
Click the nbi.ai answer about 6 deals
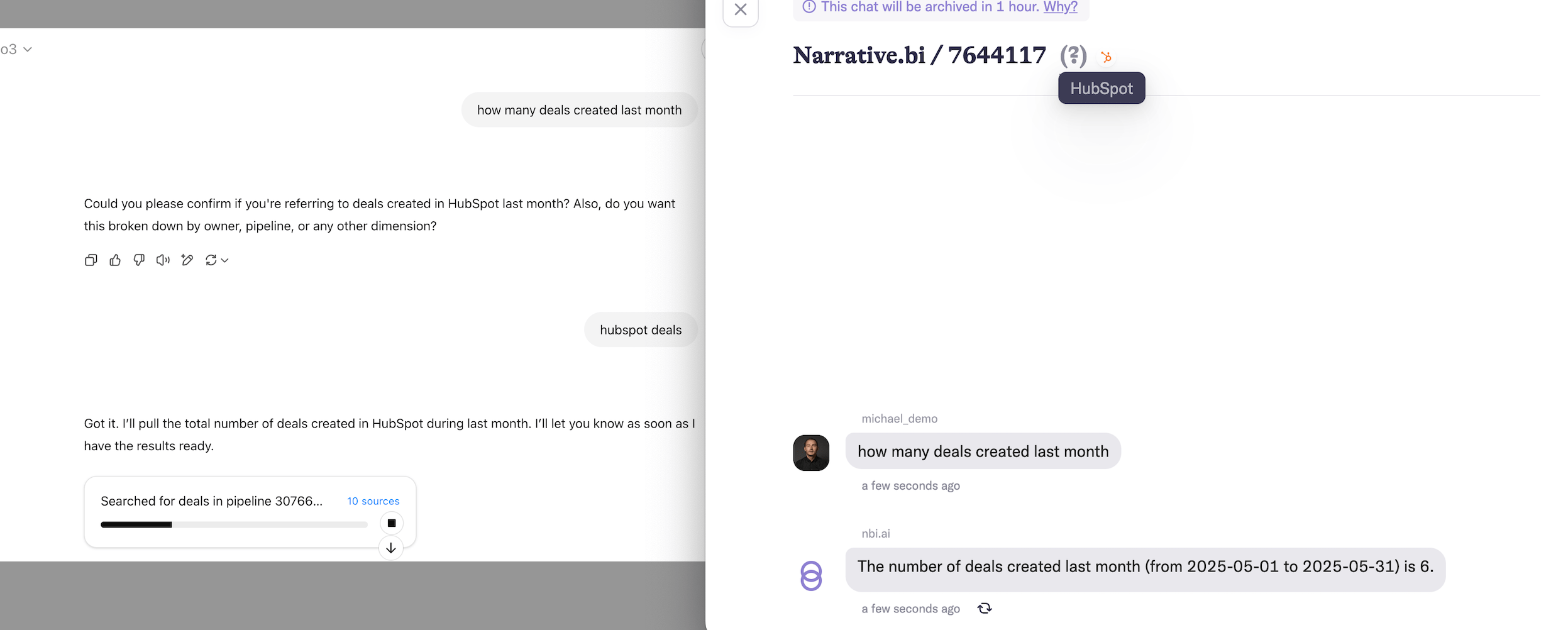(1145, 569)
